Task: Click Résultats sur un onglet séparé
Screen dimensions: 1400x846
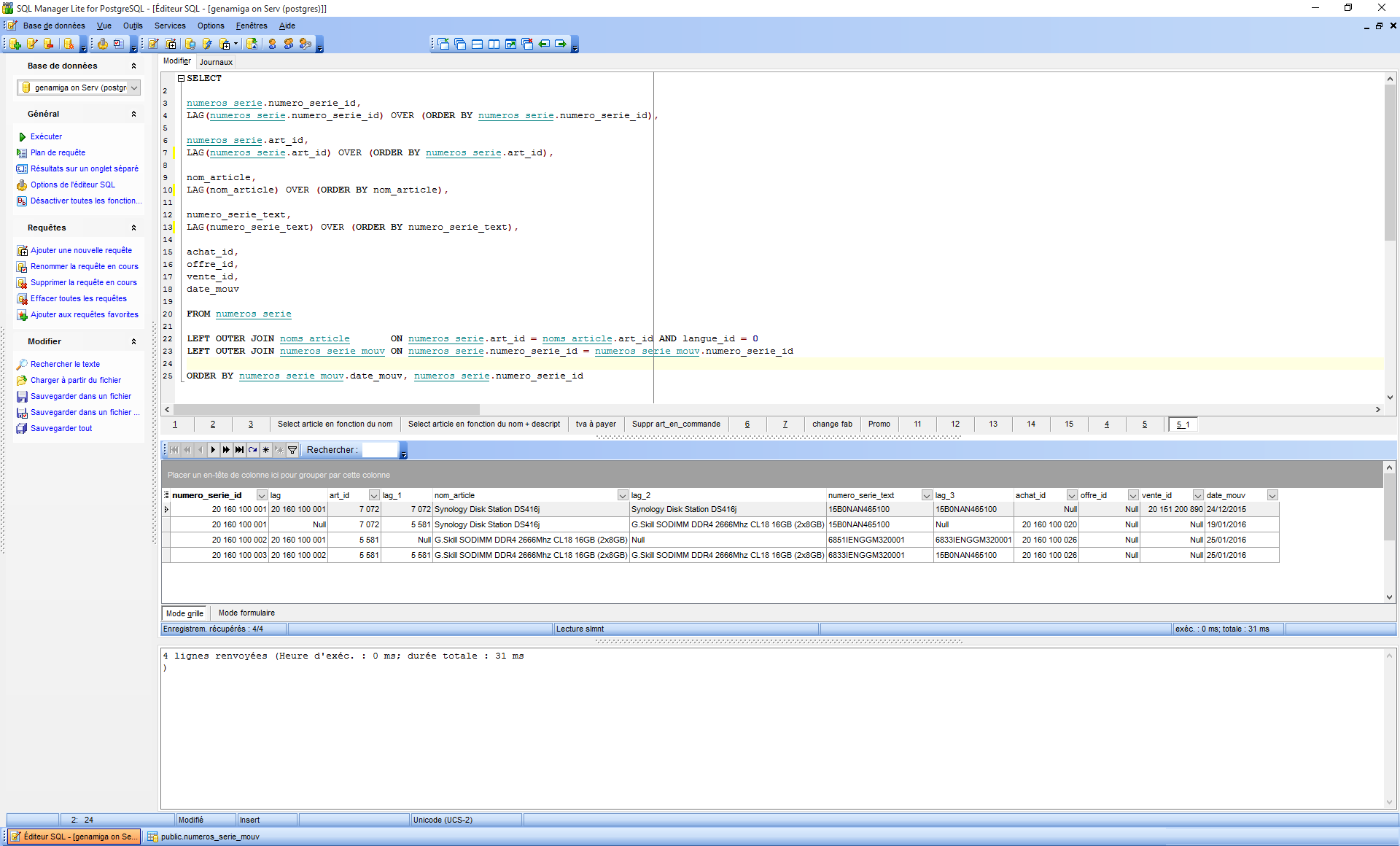Action: tap(85, 168)
